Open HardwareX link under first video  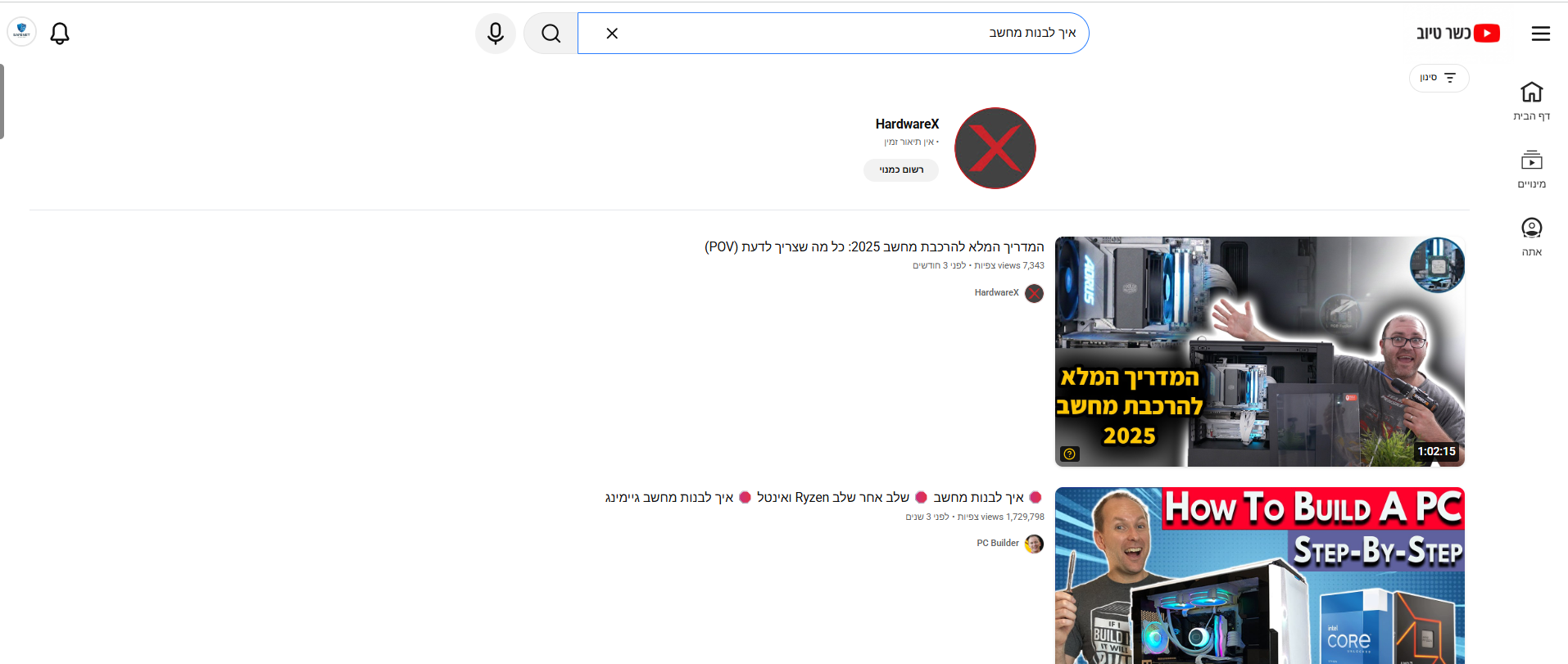[996, 292]
